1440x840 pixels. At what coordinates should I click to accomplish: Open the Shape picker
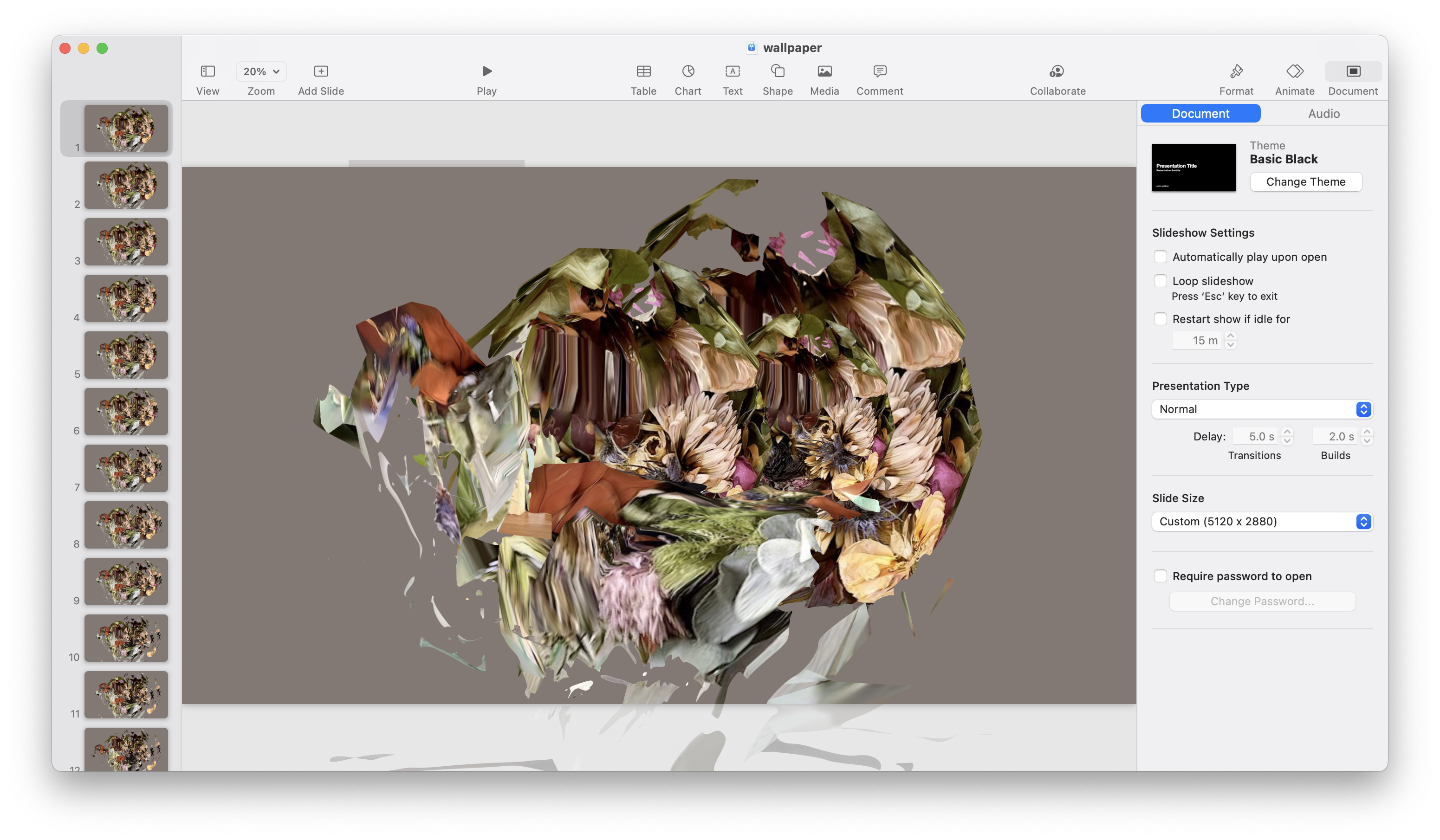tap(777, 71)
